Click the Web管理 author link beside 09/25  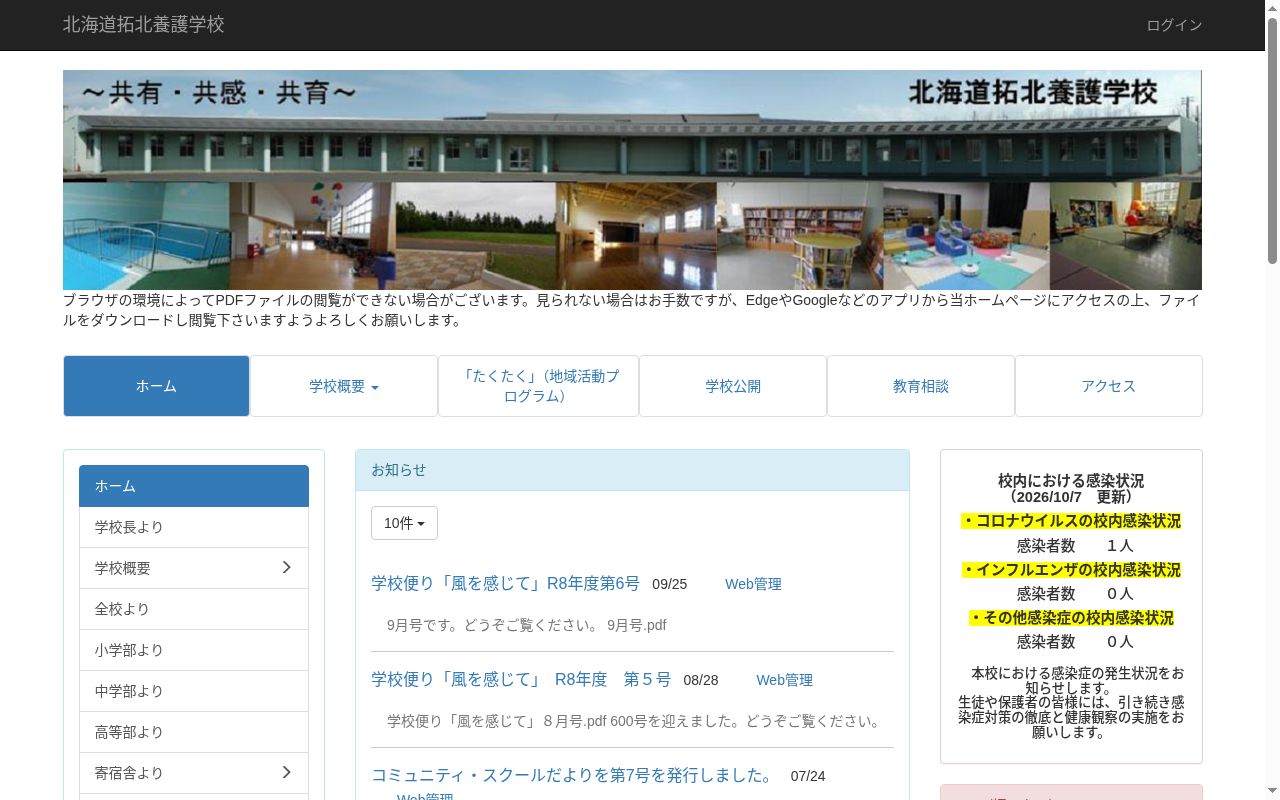[x=753, y=584]
